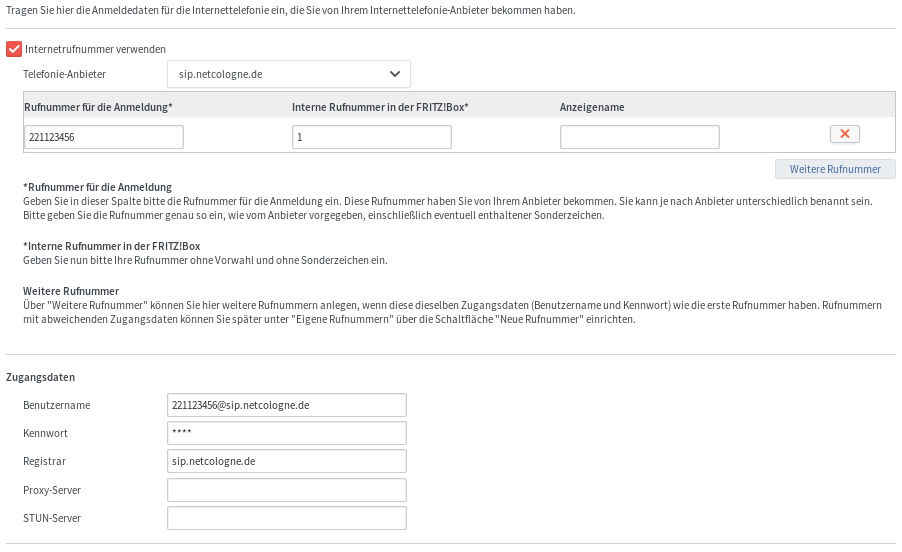Click the Registrar input field
The height and width of the screenshot is (552, 902).
point(287,461)
